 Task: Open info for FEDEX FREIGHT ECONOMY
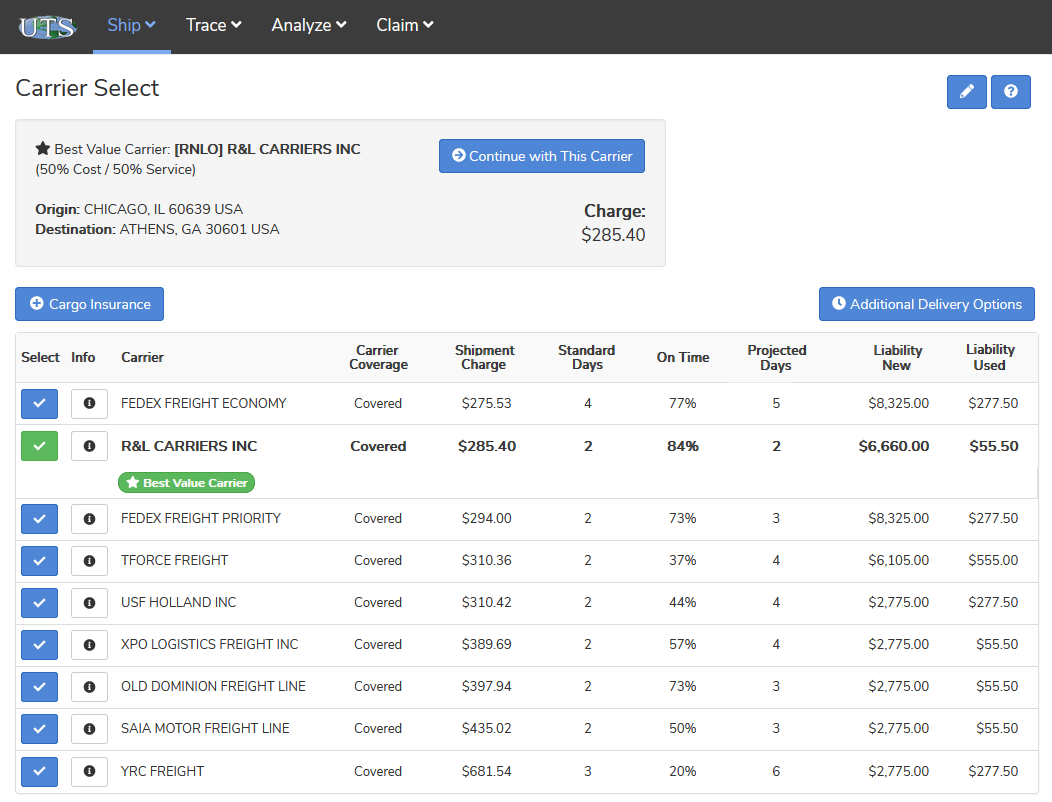click(x=89, y=403)
